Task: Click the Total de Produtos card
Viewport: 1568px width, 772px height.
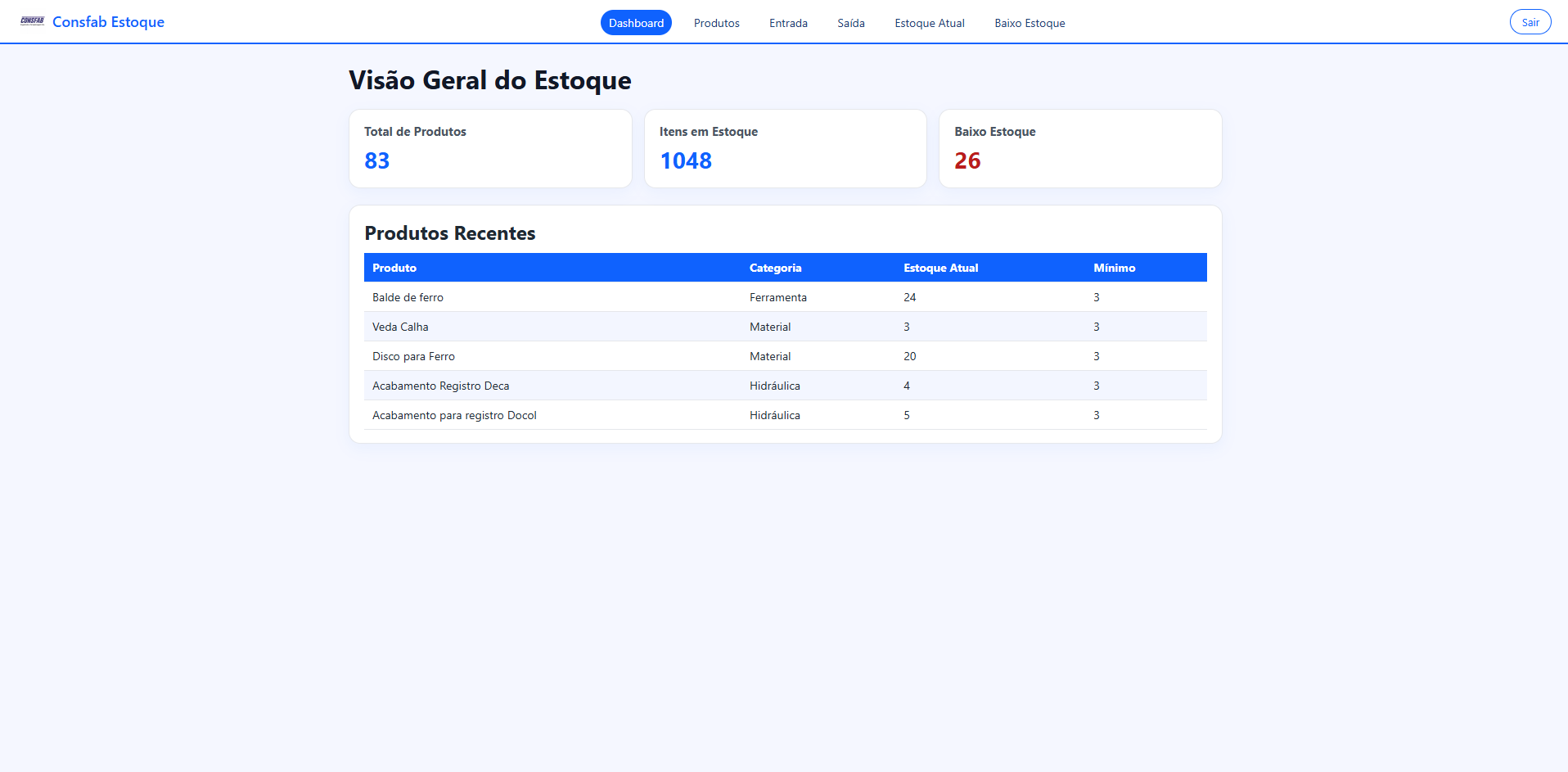Action: pyautogui.click(x=490, y=148)
